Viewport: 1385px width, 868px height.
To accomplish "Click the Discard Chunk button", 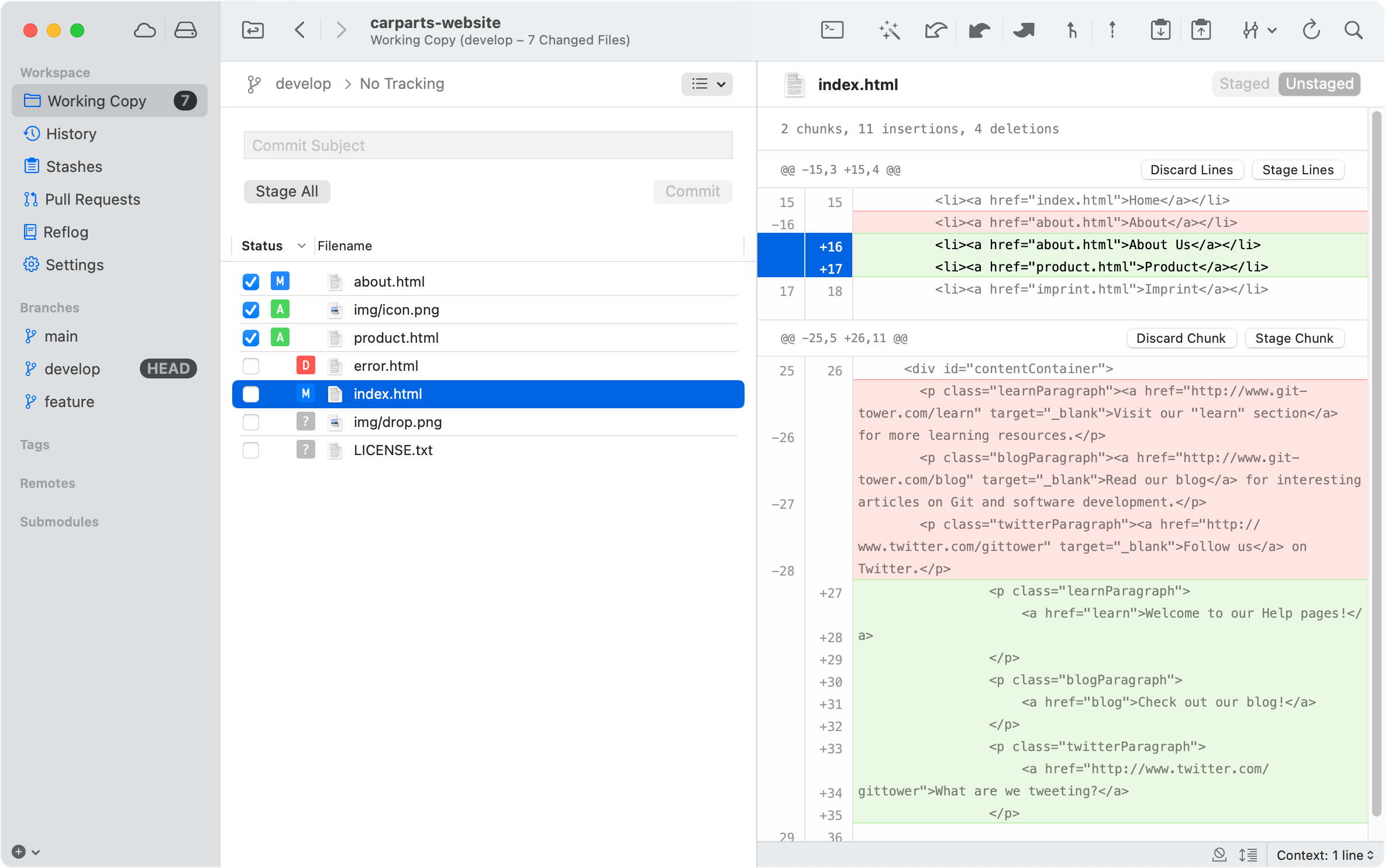I will click(x=1180, y=338).
